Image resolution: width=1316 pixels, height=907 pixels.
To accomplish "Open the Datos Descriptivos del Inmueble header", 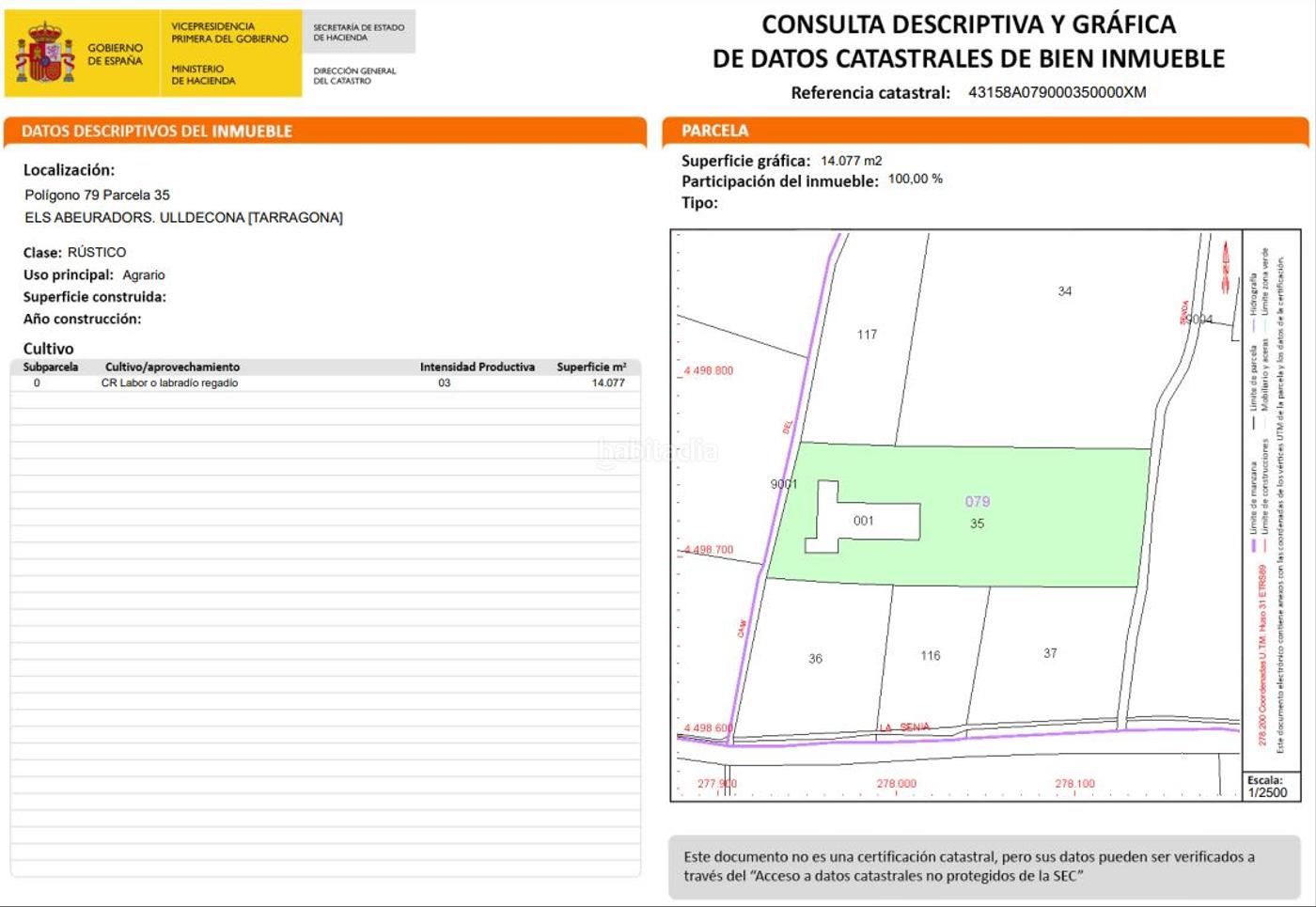I will point(157,132).
